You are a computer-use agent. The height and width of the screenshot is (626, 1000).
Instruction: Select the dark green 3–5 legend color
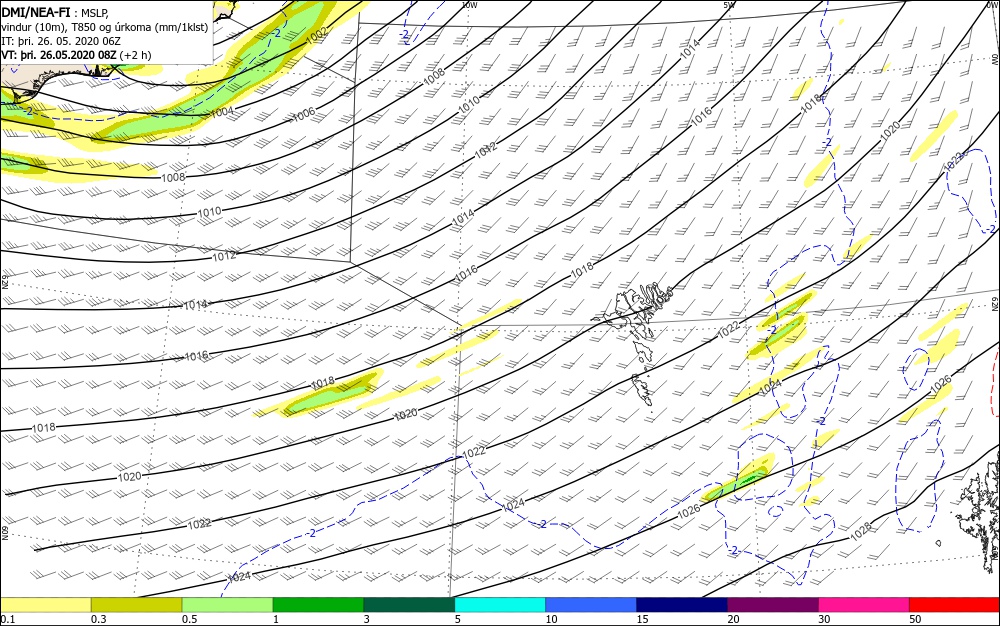click(x=409, y=605)
